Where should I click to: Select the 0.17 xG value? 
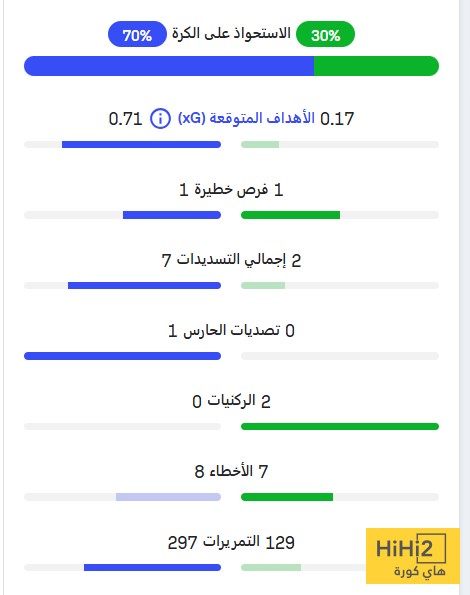point(337,119)
